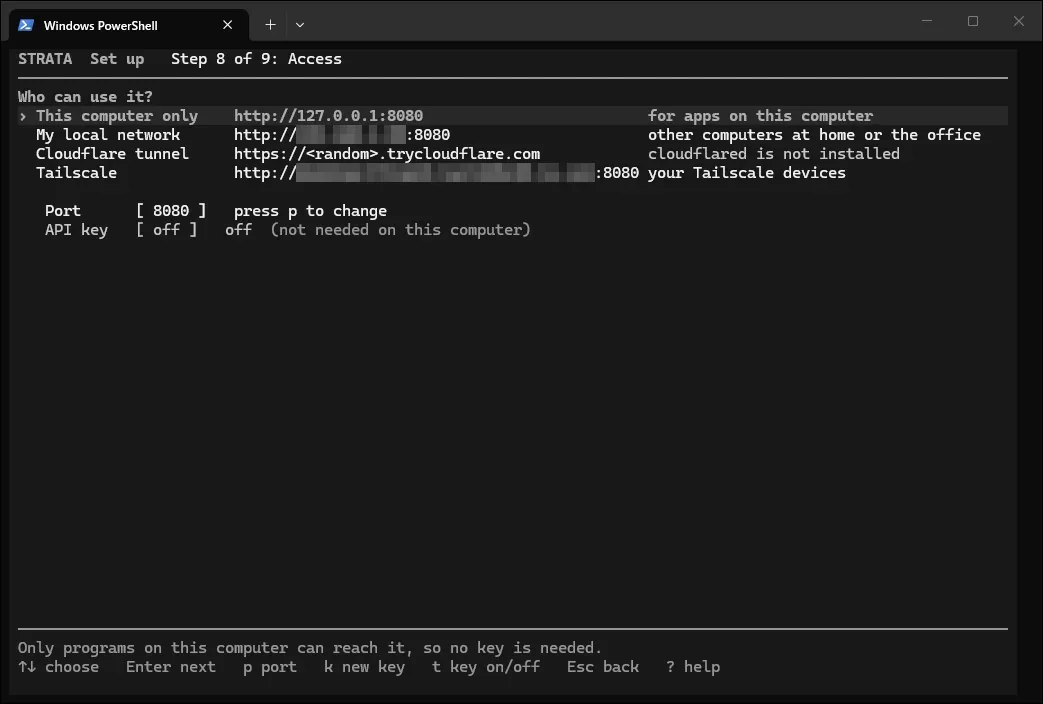Click the Port value 8080 field
The width and height of the screenshot is (1043, 704).
click(x=171, y=211)
